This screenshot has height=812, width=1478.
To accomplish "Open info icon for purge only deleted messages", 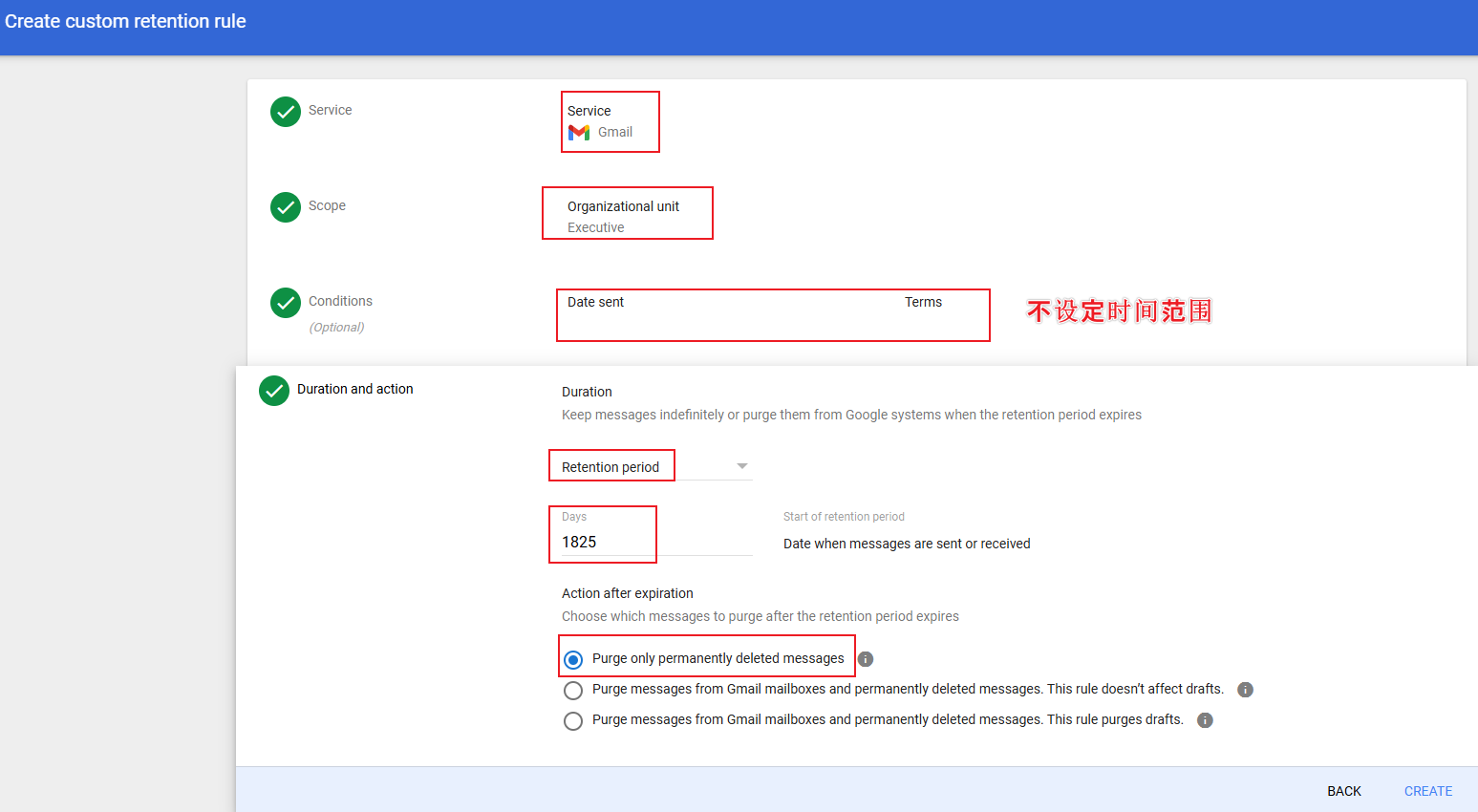I will tap(866, 659).
